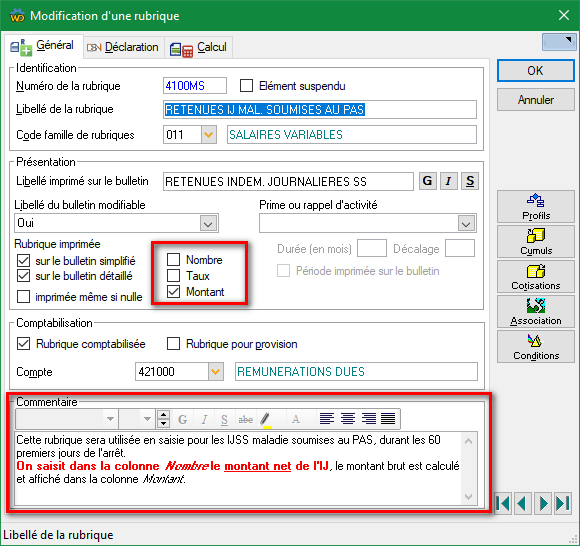Expand Prime ou rappel d'activité dropdown
This screenshot has height=546, width=580.
pyautogui.click(x=466, y=223)
